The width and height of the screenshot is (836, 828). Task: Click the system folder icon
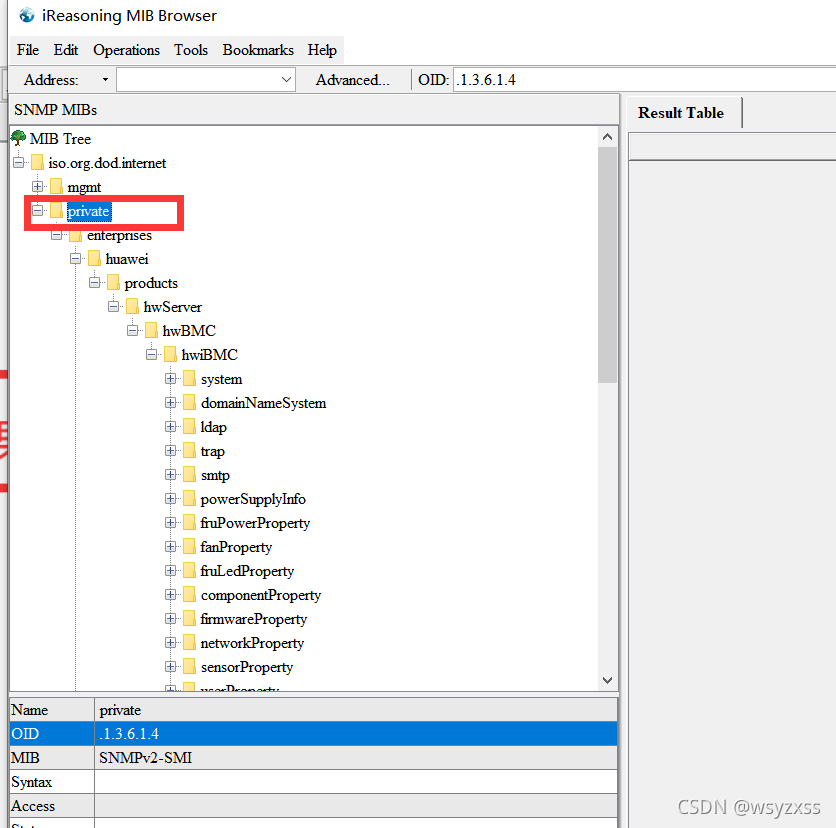[x=189, y=379]
